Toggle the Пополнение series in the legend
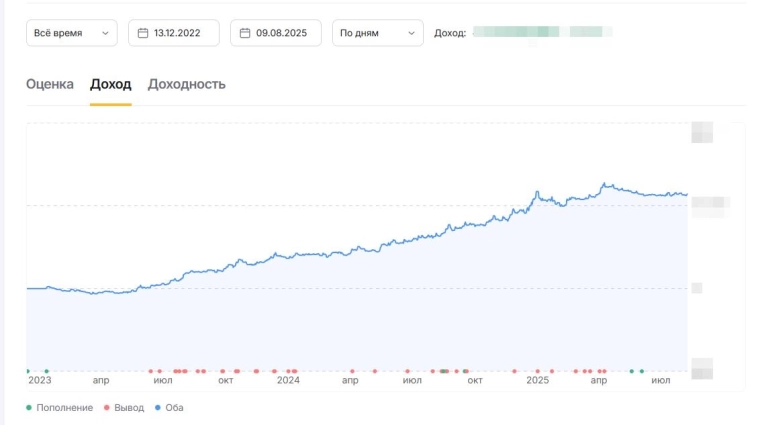This screenshot has width=758, height=425. 59,408
